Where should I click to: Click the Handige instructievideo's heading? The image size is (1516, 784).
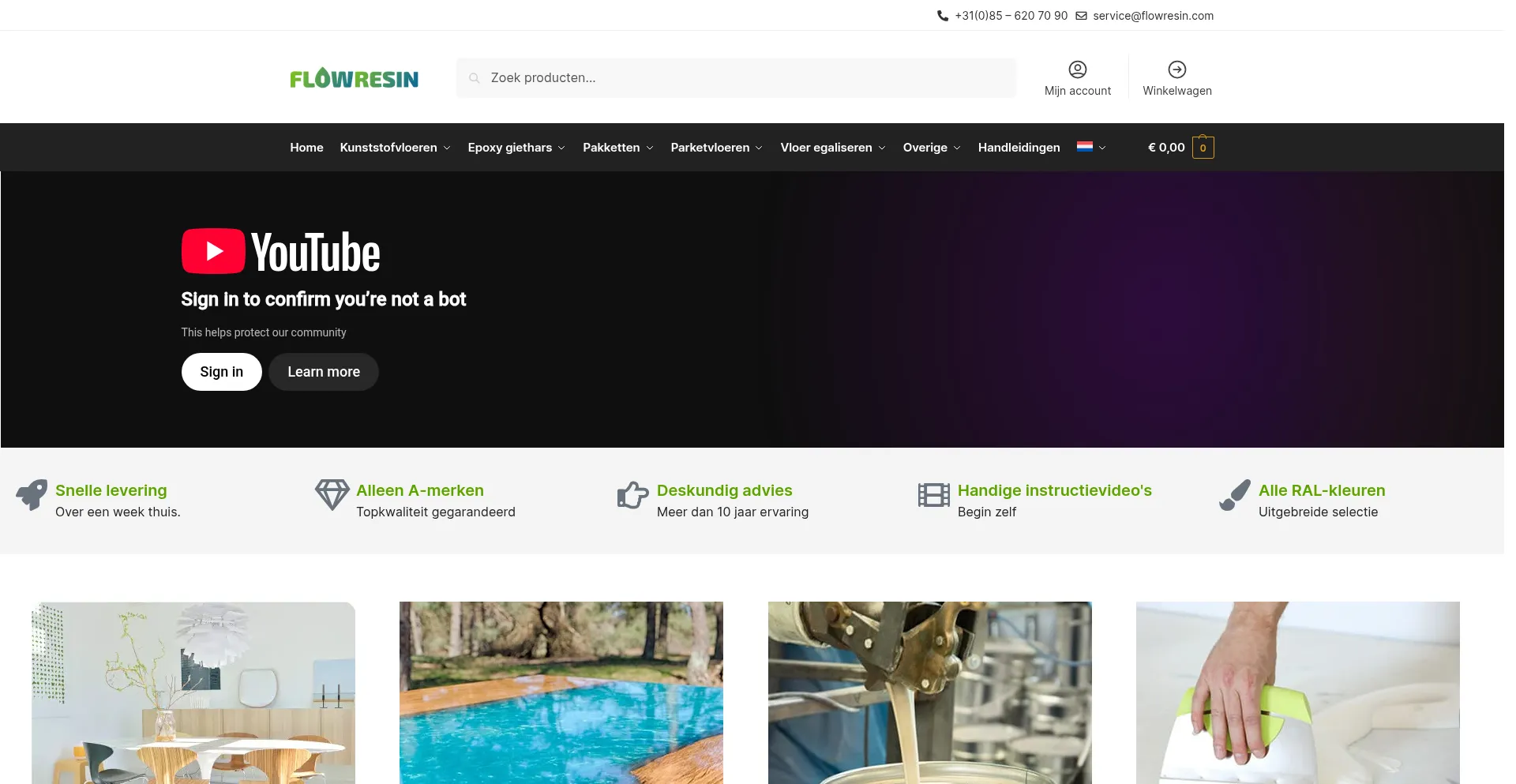coord(1055,490)
